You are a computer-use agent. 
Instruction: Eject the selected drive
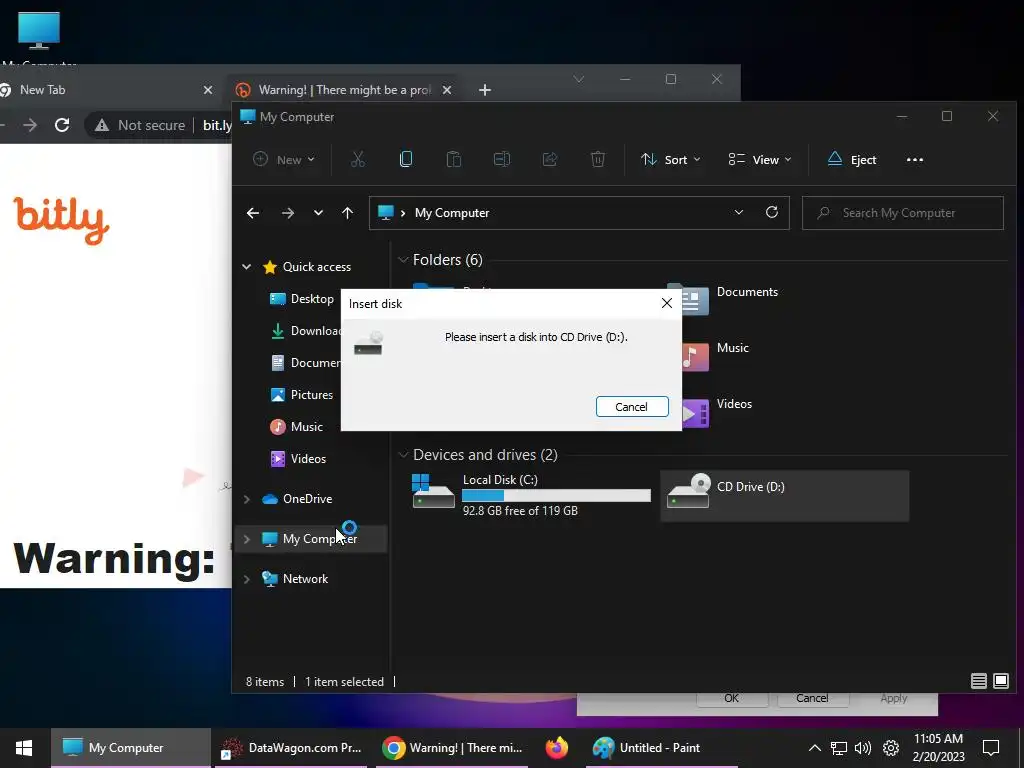click(852, 159)
